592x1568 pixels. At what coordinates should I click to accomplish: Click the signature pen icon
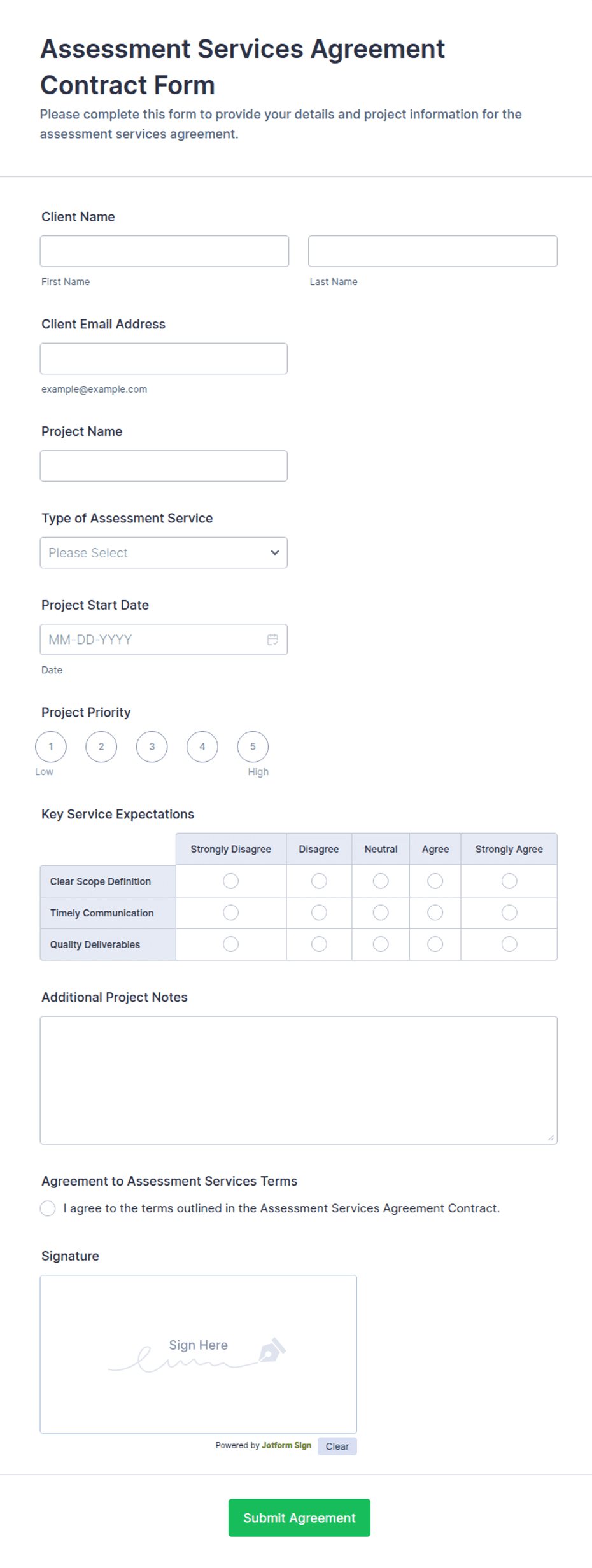click(272, 1350)
